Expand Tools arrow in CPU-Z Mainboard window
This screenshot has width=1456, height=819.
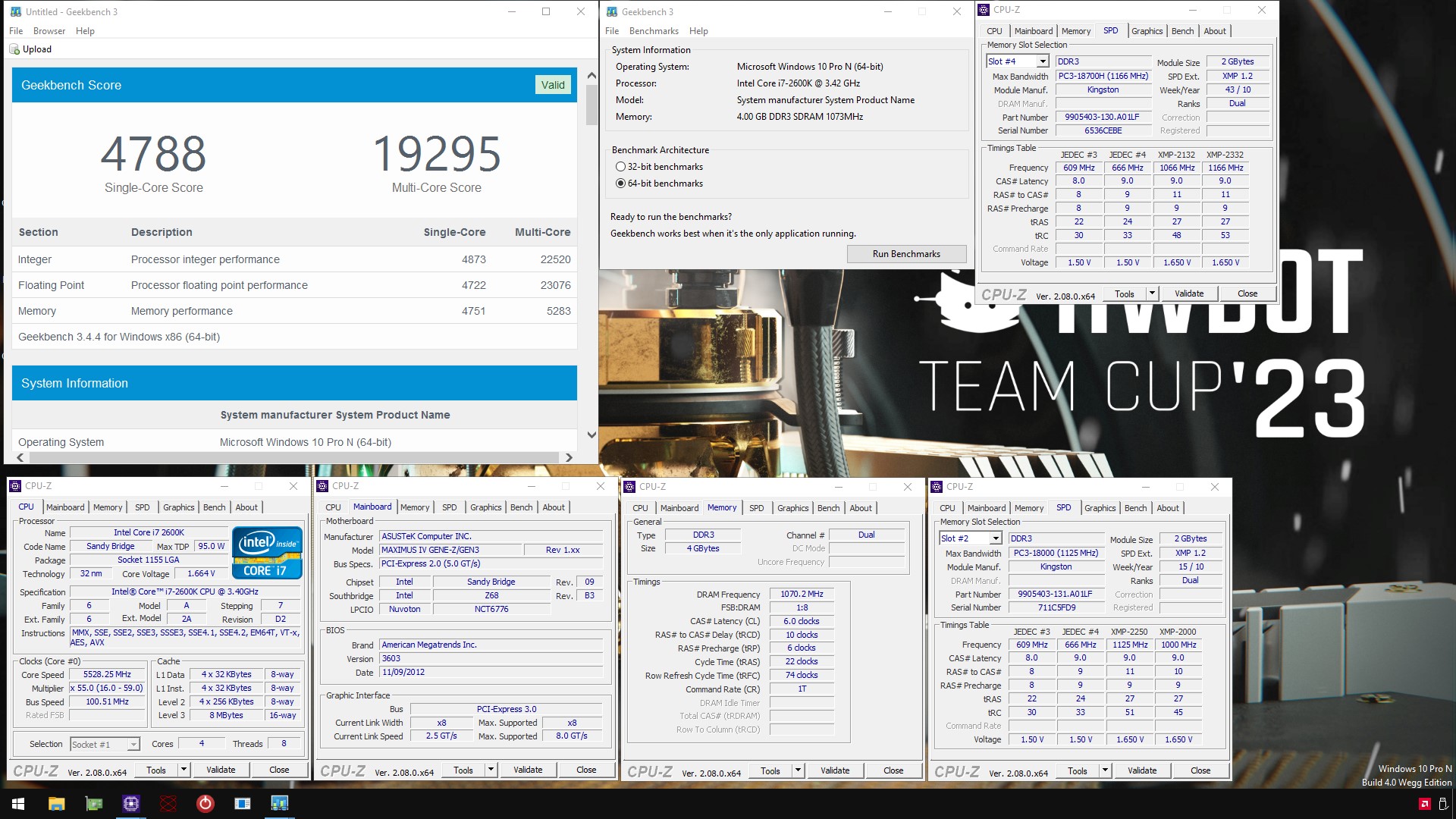tap(491, 770)
